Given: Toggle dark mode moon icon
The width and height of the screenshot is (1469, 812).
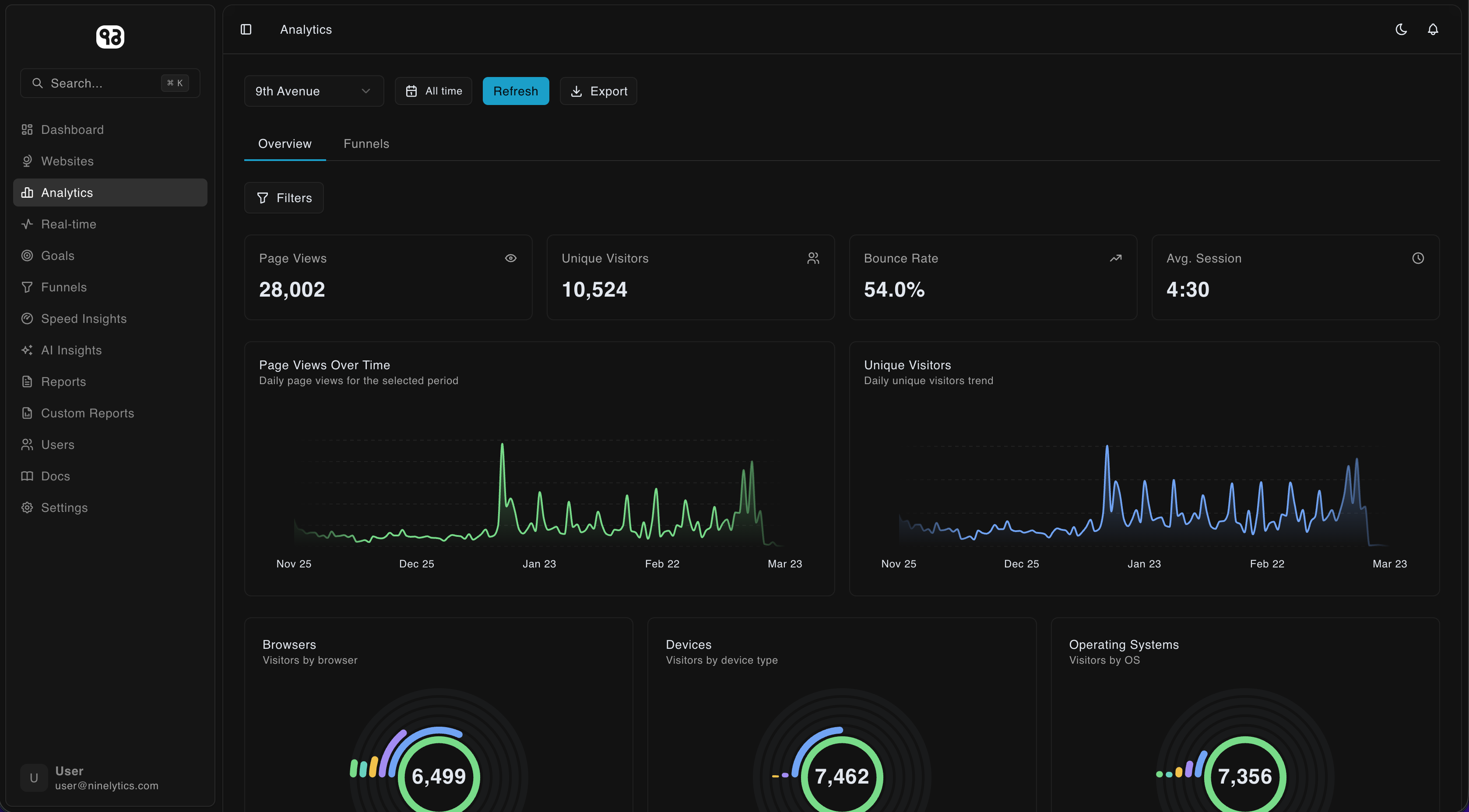Looking at the screenshot, I should (x=1401, y=30).
